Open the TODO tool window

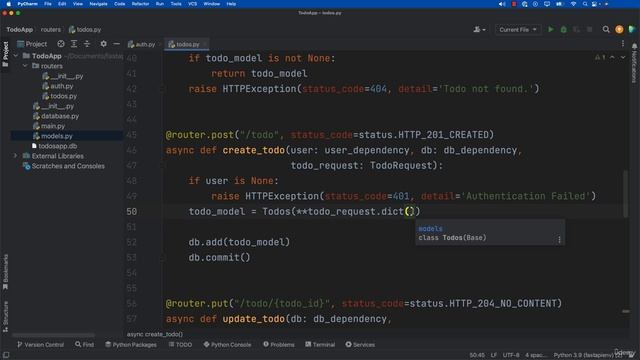(x=180, y=344)
